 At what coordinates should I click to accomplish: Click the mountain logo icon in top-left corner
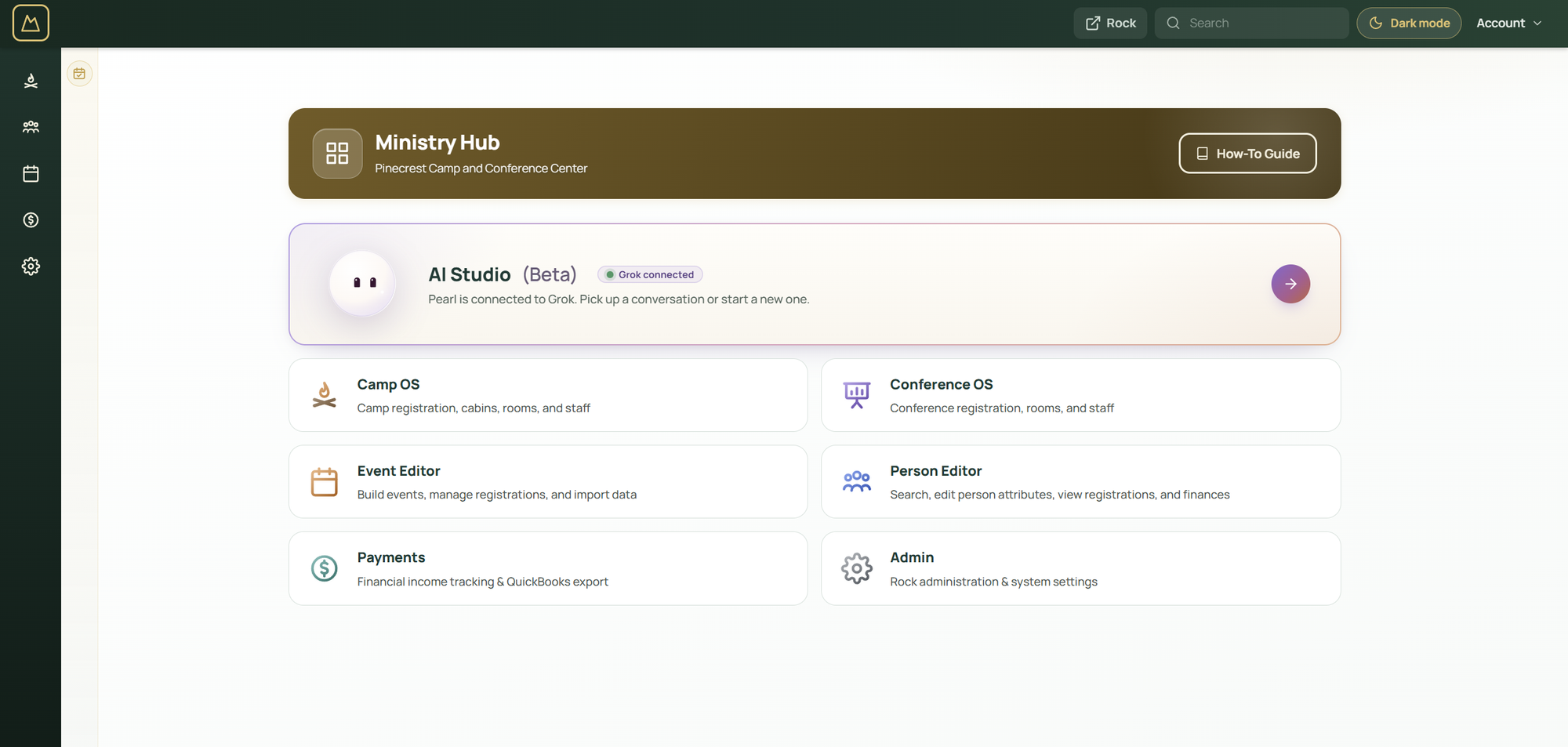pos(31,23)
